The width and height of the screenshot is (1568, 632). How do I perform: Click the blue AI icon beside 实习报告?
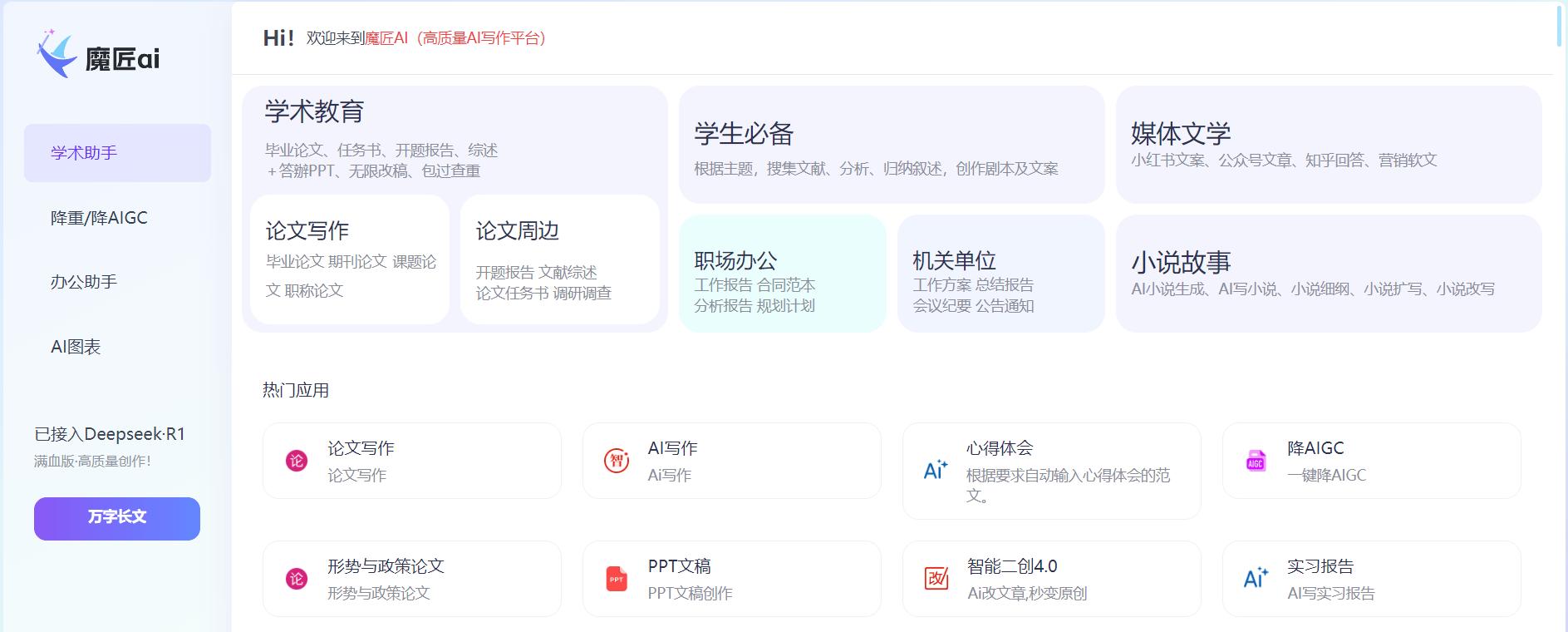click(x=1256, y=579)
